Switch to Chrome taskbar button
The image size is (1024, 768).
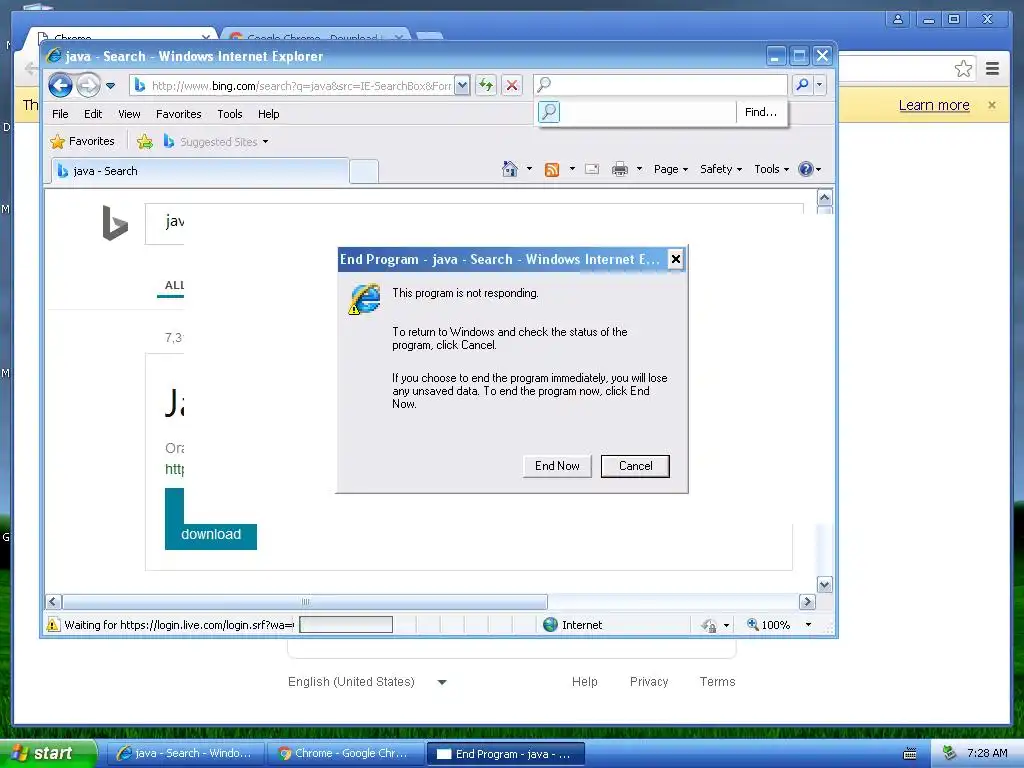click(x=345, y=754)
